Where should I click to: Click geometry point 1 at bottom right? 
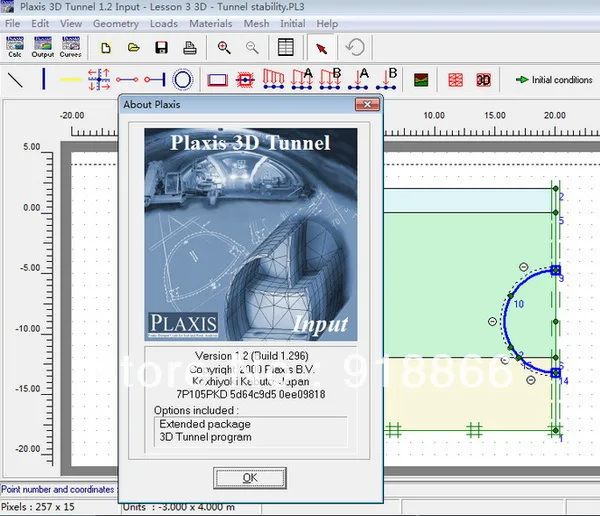click(556, 431)
